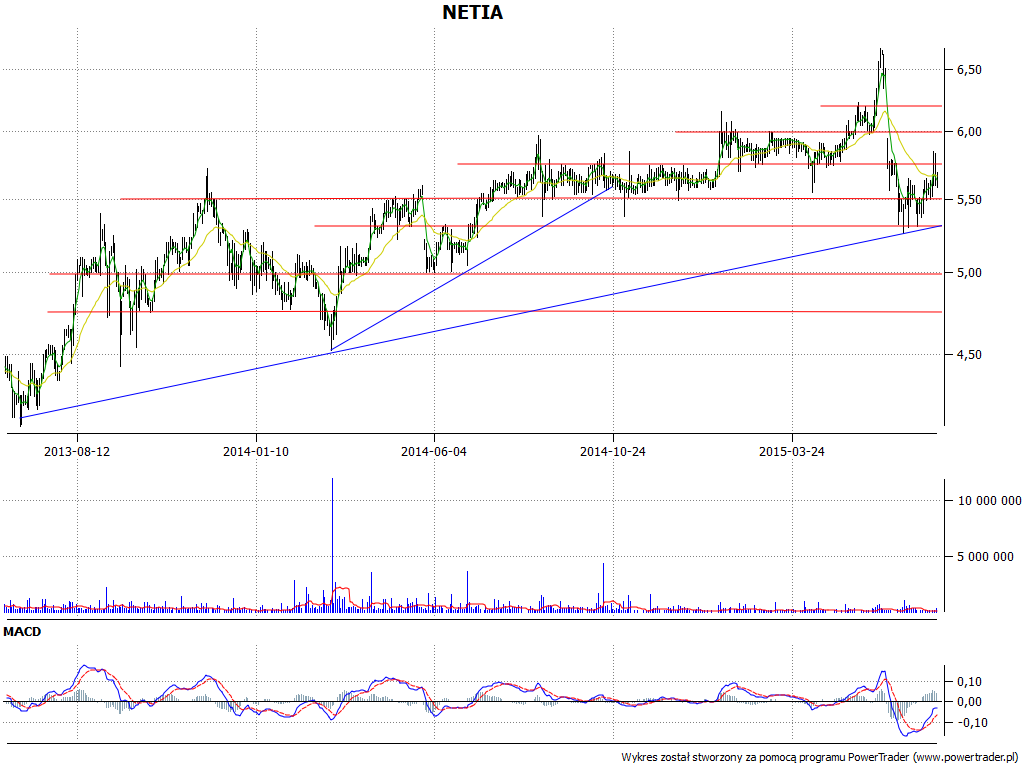The width and height of the screenshot is (1024, 768).
Task: Select the 2014-10-24 date label
Action: (x=613, y=451)
